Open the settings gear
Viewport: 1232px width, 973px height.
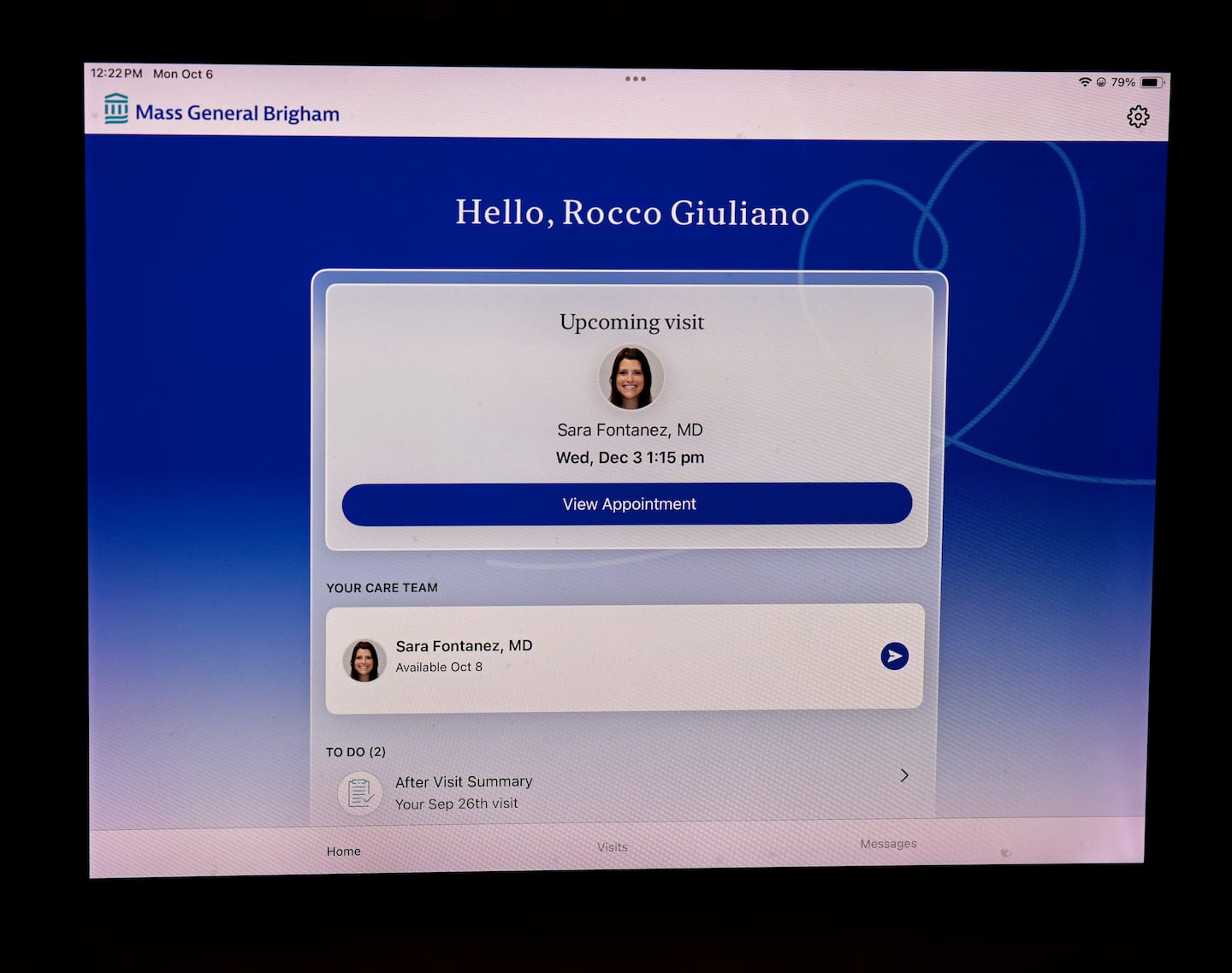(1138, 116)
